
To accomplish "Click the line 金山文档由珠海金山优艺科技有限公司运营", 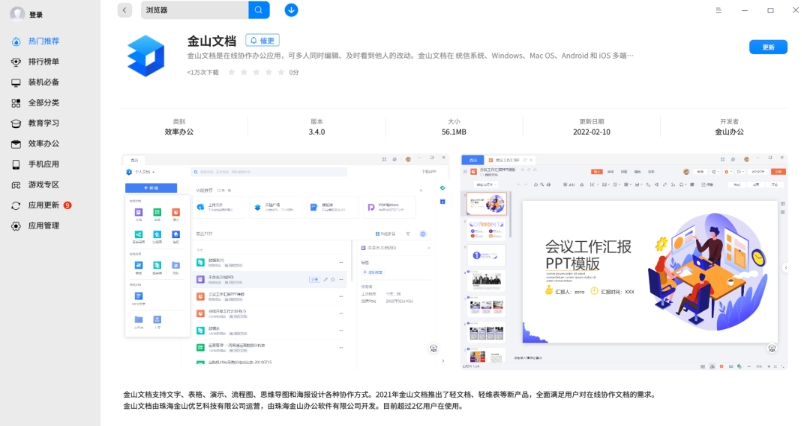I will 294,406.
